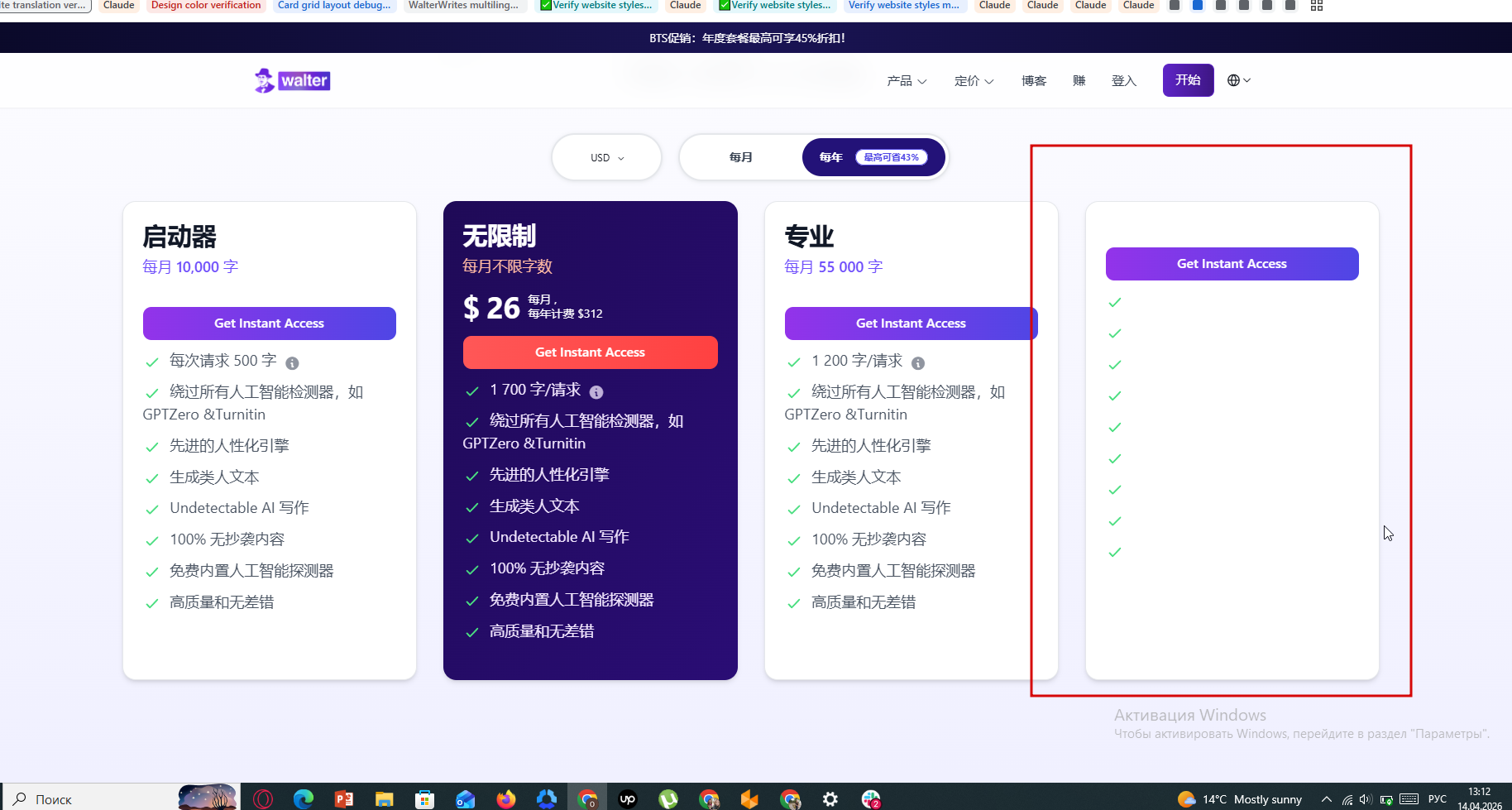Get Instant Access for the 无限制 plan
This screenshot has width=1512, height=810.
tap(591, 352)
